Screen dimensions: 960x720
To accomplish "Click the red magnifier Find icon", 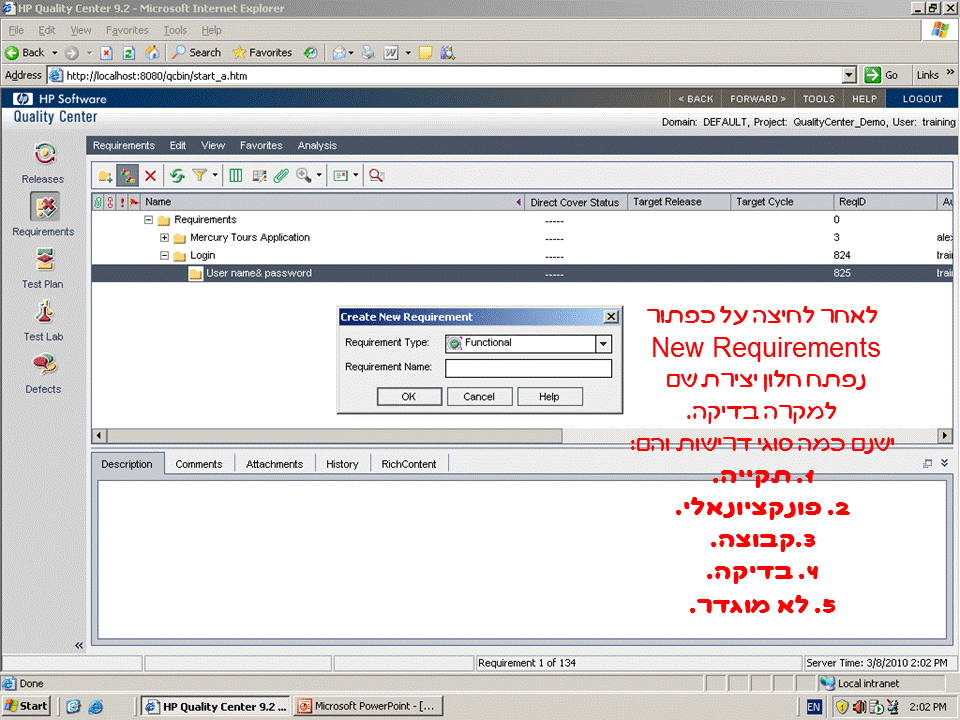I will click(x=377, y=176).
